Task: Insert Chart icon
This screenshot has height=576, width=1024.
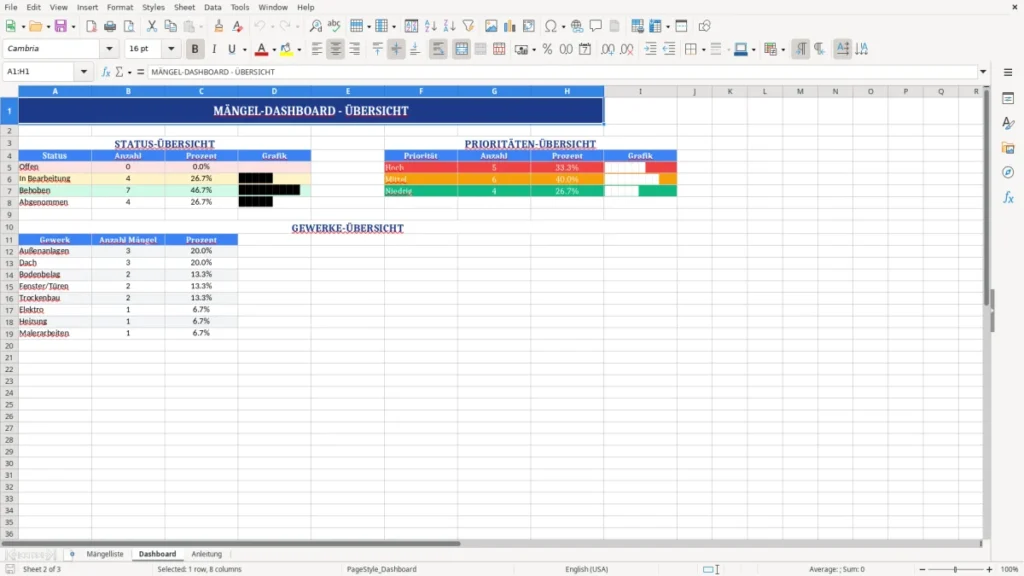Action: pos(509,26)
